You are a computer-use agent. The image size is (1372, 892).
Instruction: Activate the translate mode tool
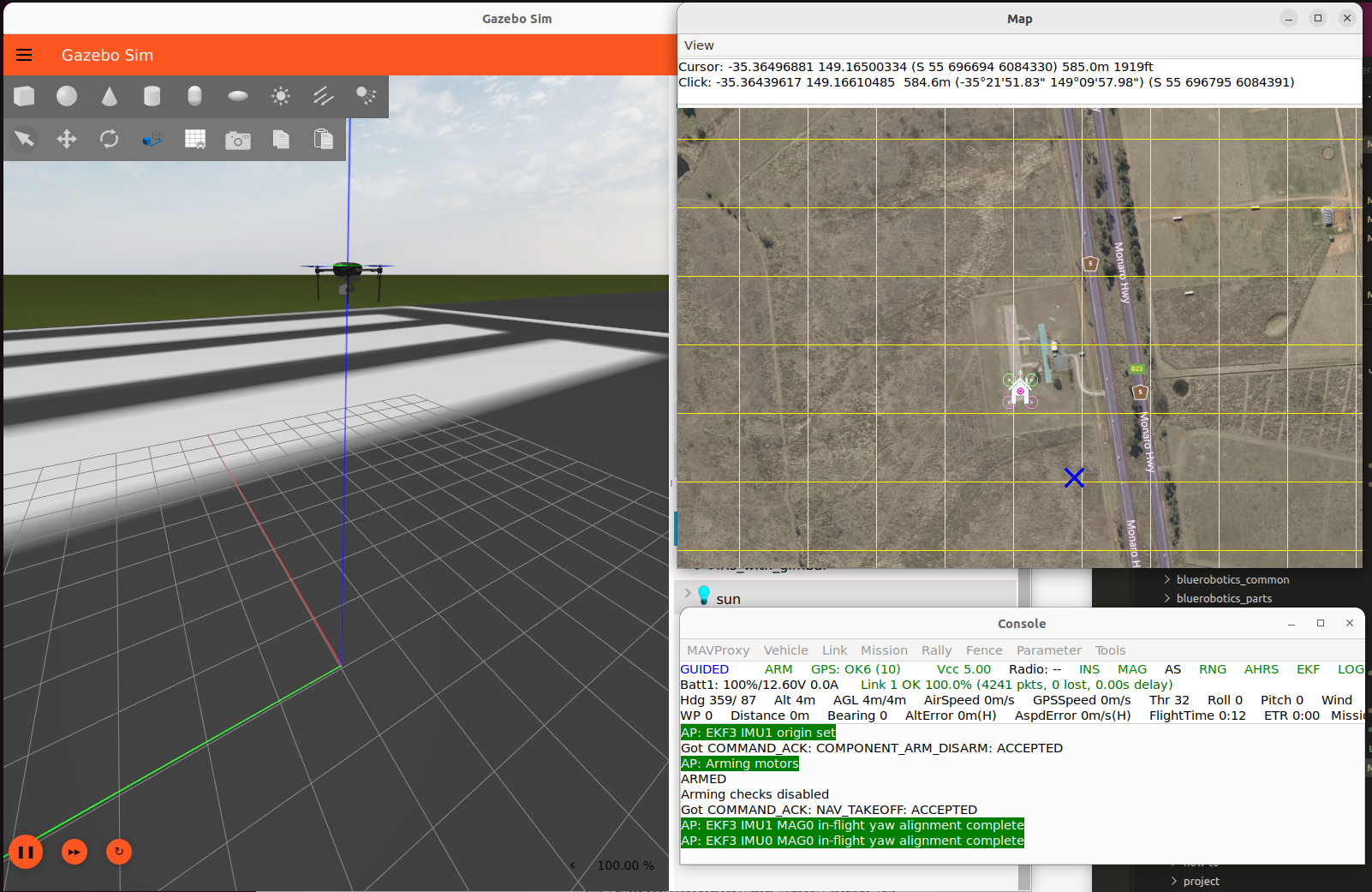[67, 139]
